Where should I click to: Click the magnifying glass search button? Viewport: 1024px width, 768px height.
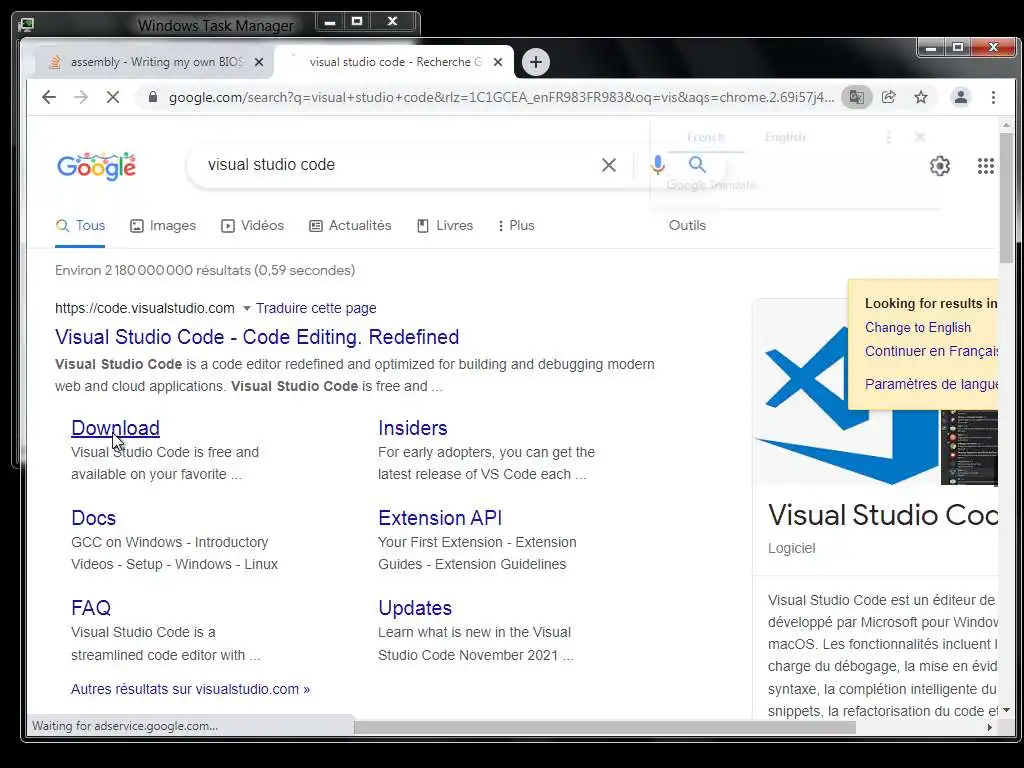pos(697,165)
